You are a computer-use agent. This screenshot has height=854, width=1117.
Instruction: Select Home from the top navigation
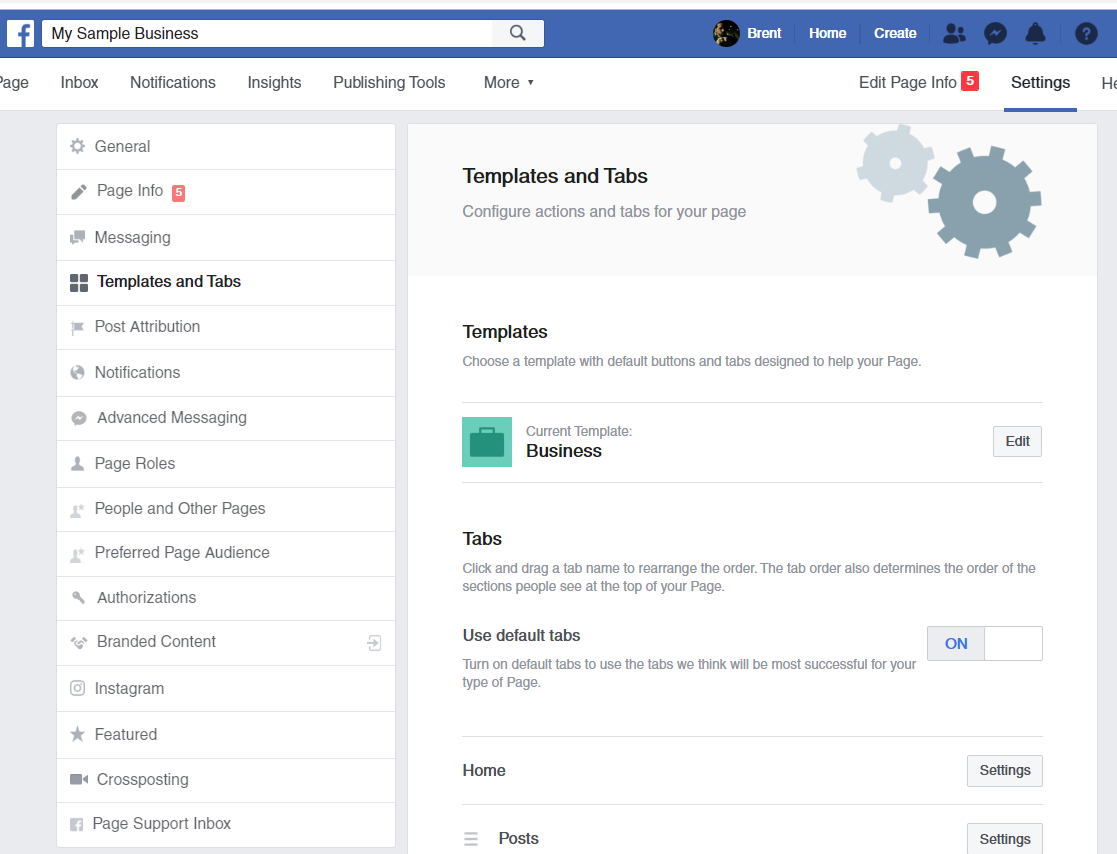coord(827,33)
